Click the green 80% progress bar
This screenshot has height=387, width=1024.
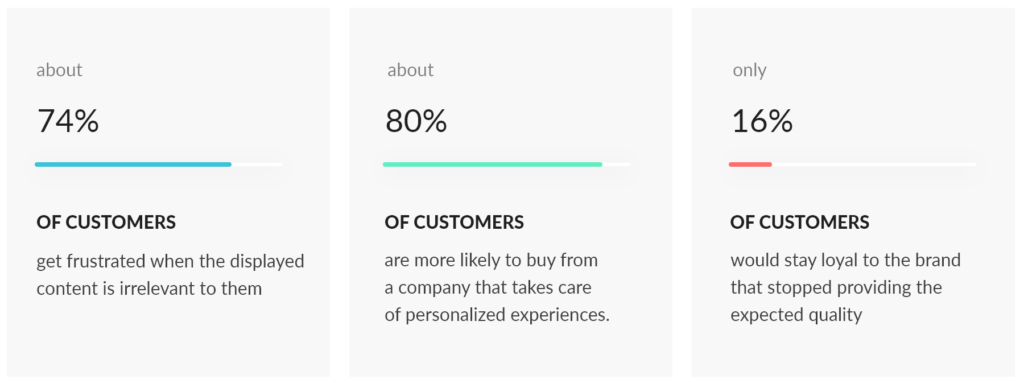[492, 164]
